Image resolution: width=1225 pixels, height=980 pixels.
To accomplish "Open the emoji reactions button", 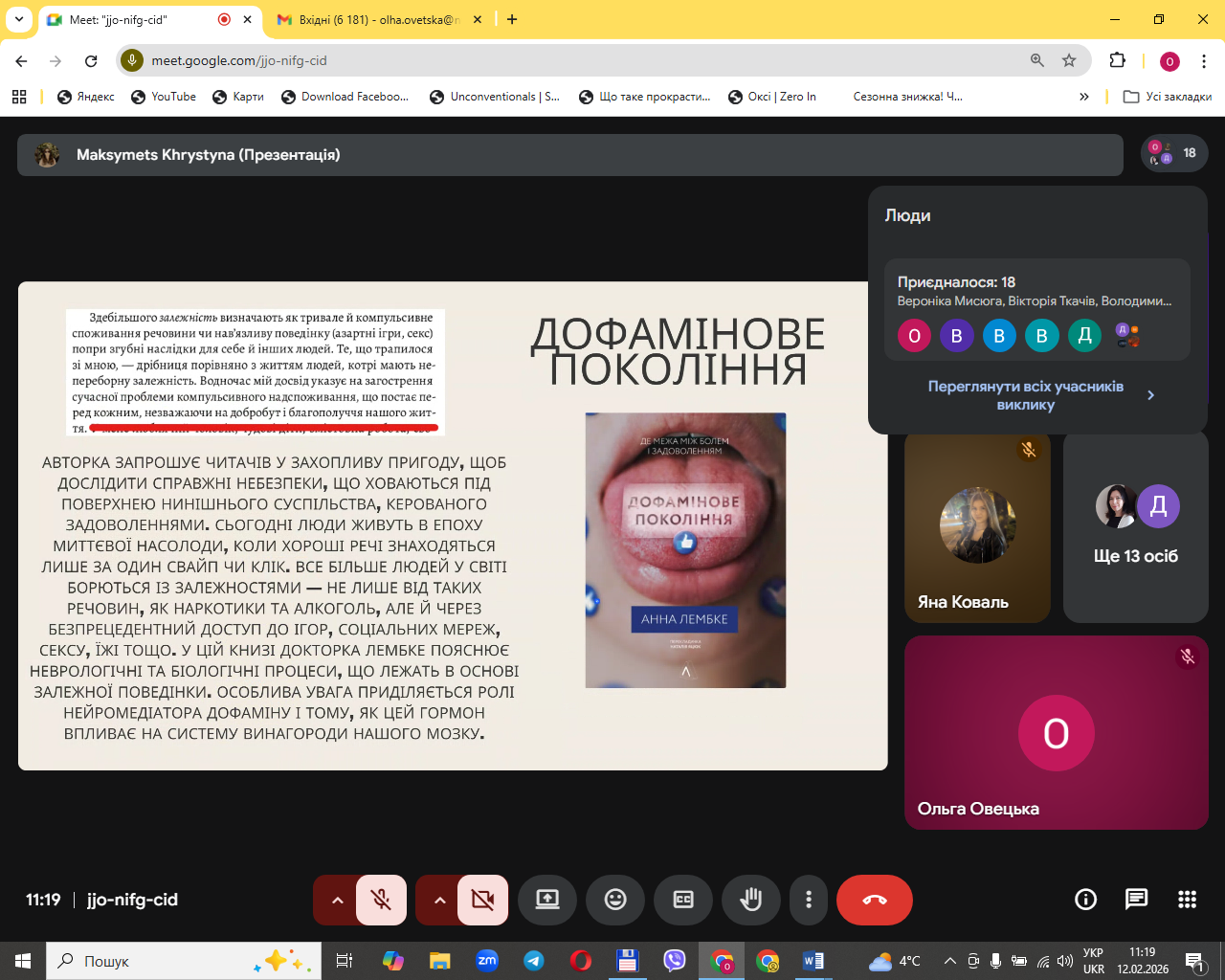I will coord(615,900).
